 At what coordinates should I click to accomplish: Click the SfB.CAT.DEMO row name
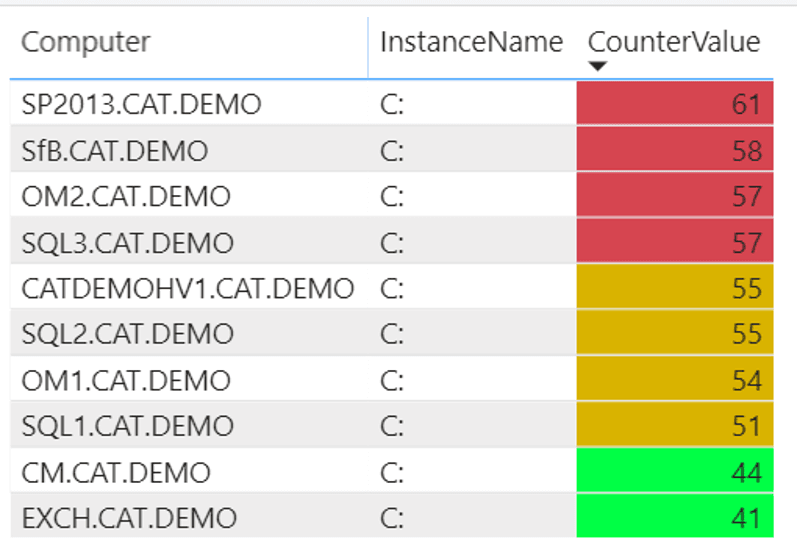click(115, 151)
